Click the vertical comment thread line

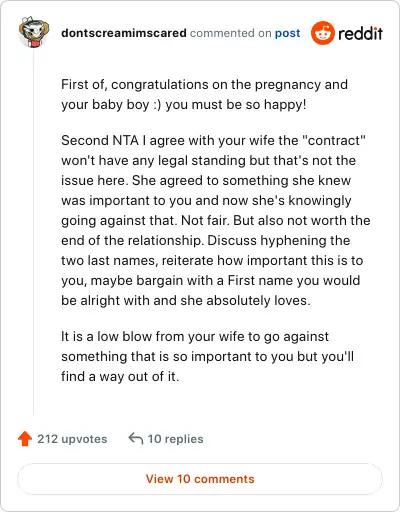click(x=33, y=232)
